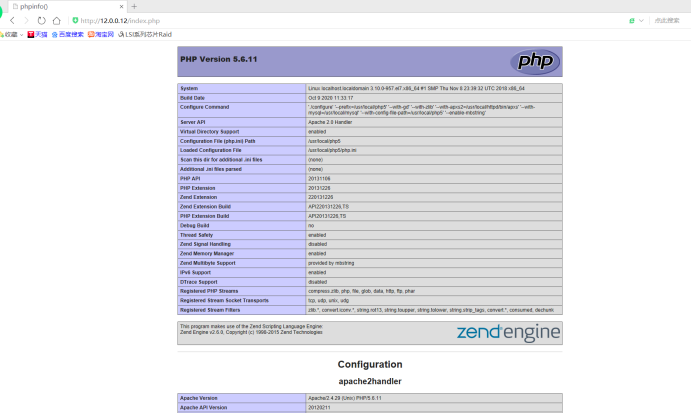Click the Registered Stream Filters label
691x414 pixels.
[210, 310]
